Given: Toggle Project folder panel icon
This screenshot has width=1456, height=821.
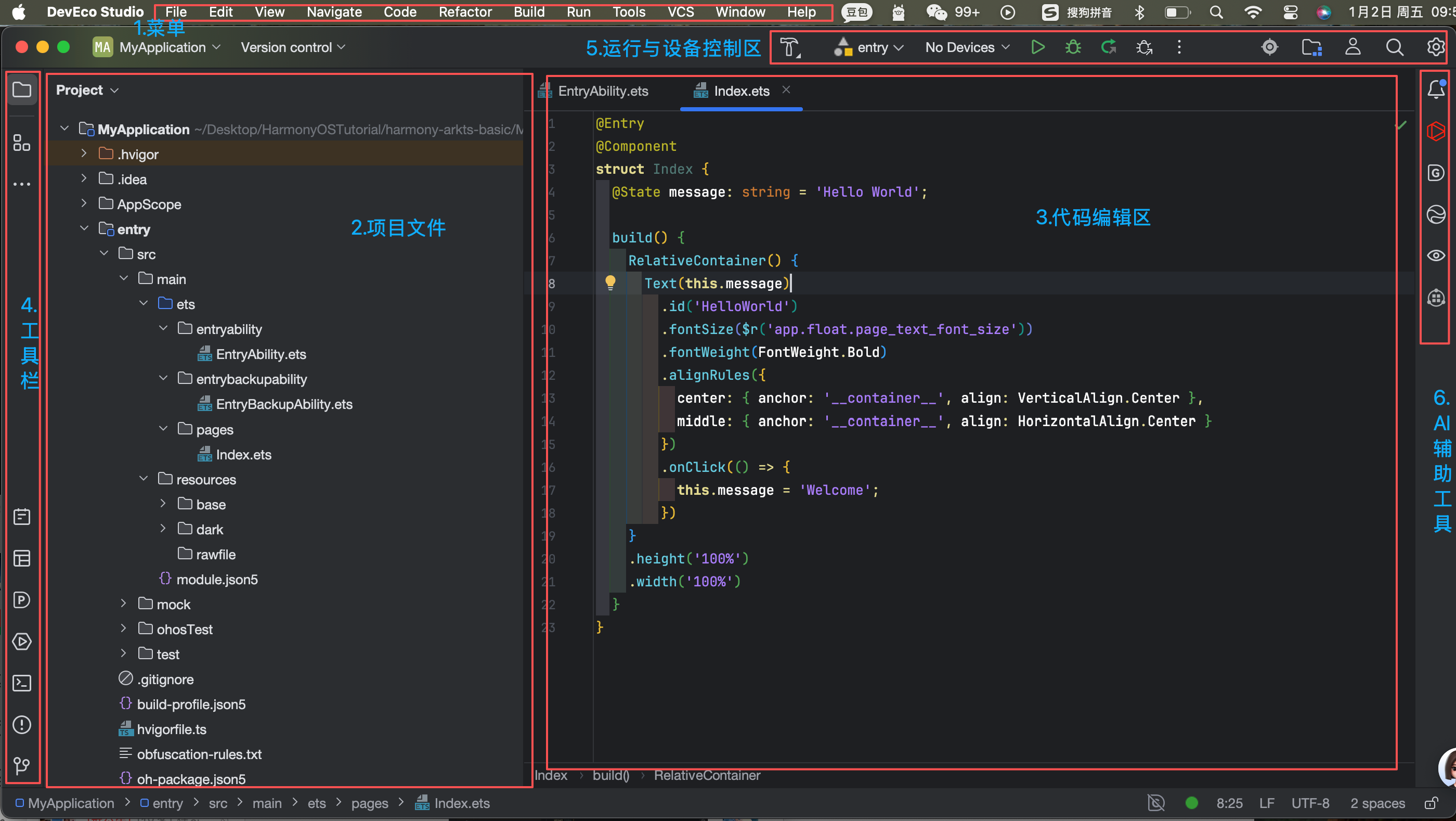Looking at the screenshot, I should tap(21, 89).
